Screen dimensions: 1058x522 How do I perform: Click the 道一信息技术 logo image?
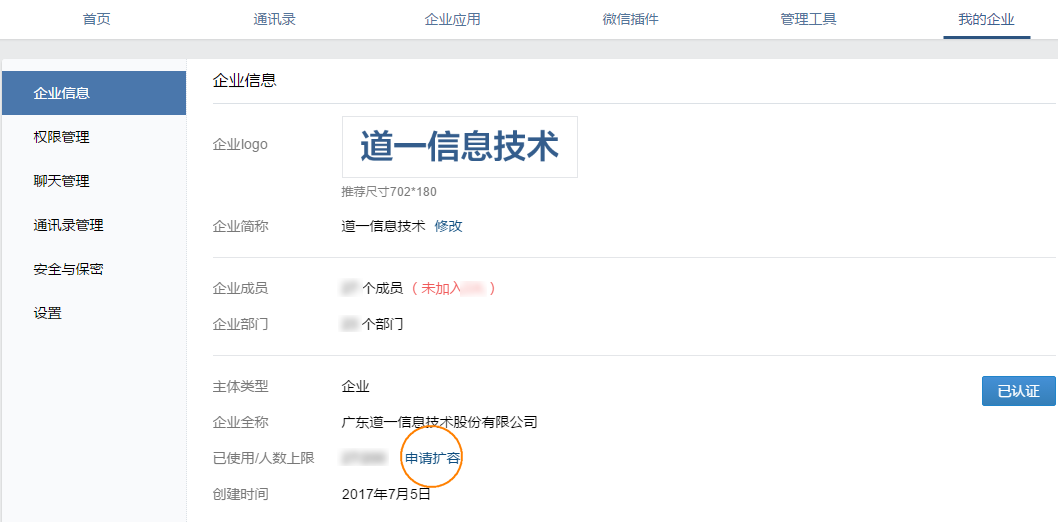tap(460, 147)
